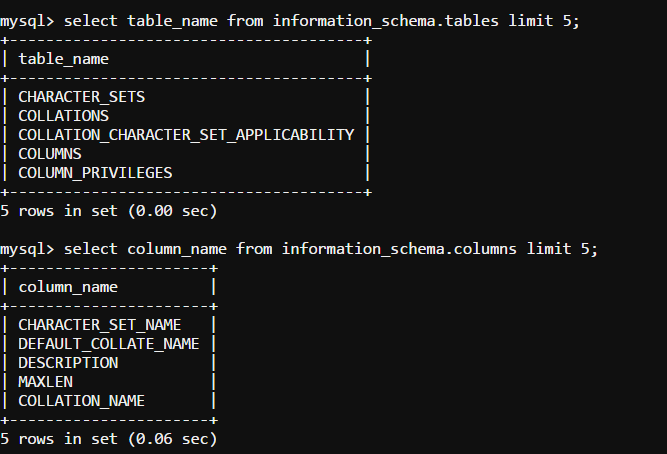Select the COLLATION_NAME result row
This screenshot has width=667, height=454.
pyautogui.click(x=82, y=401)
